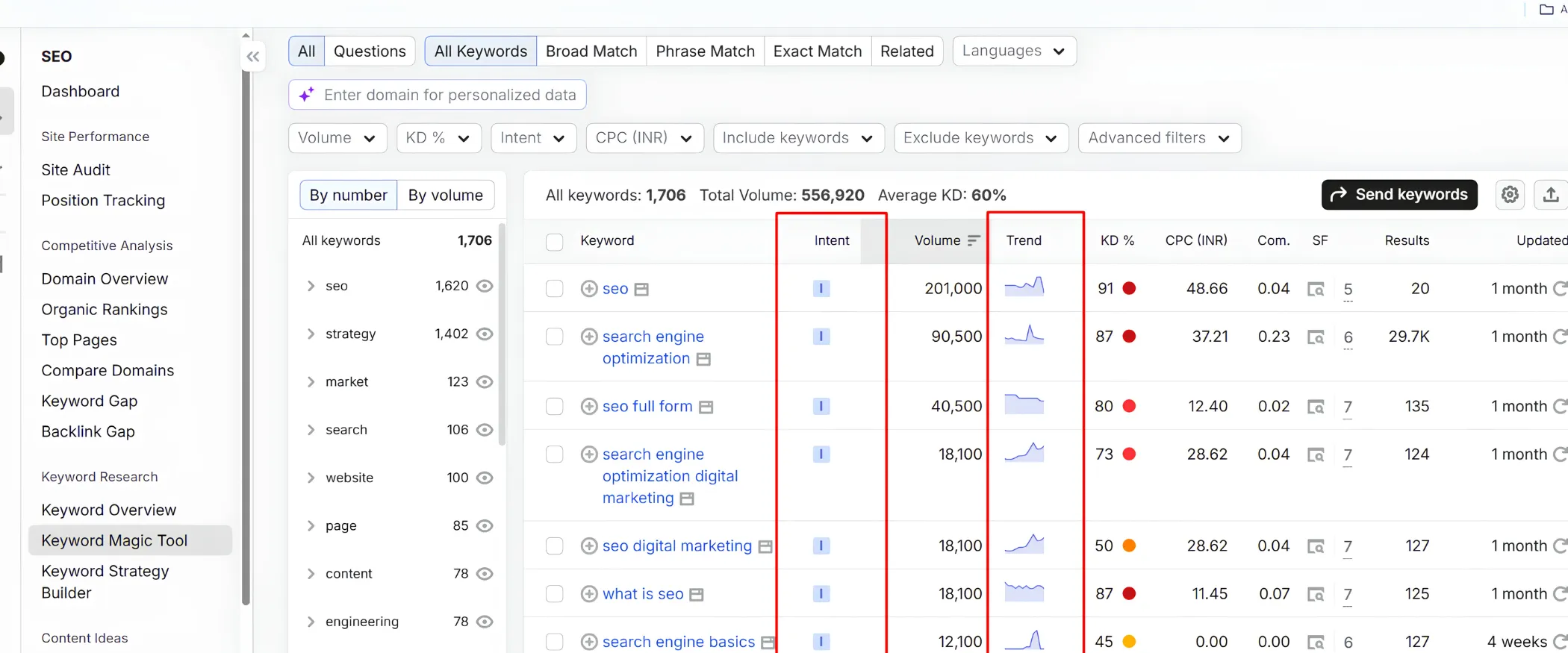Select the Phrase Match tab
Screen dimensions: 1568x653
pyautogui.click(x=705, y=51)
